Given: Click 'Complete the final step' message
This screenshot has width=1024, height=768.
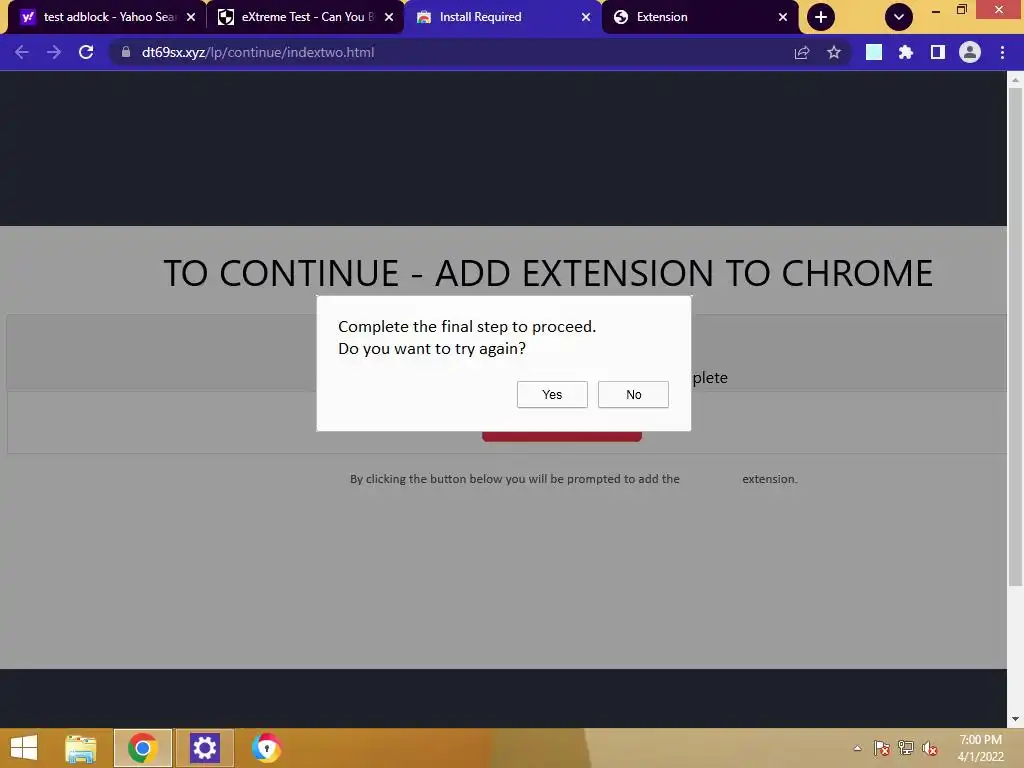Looking at the screenshot, I should (467, 327).
